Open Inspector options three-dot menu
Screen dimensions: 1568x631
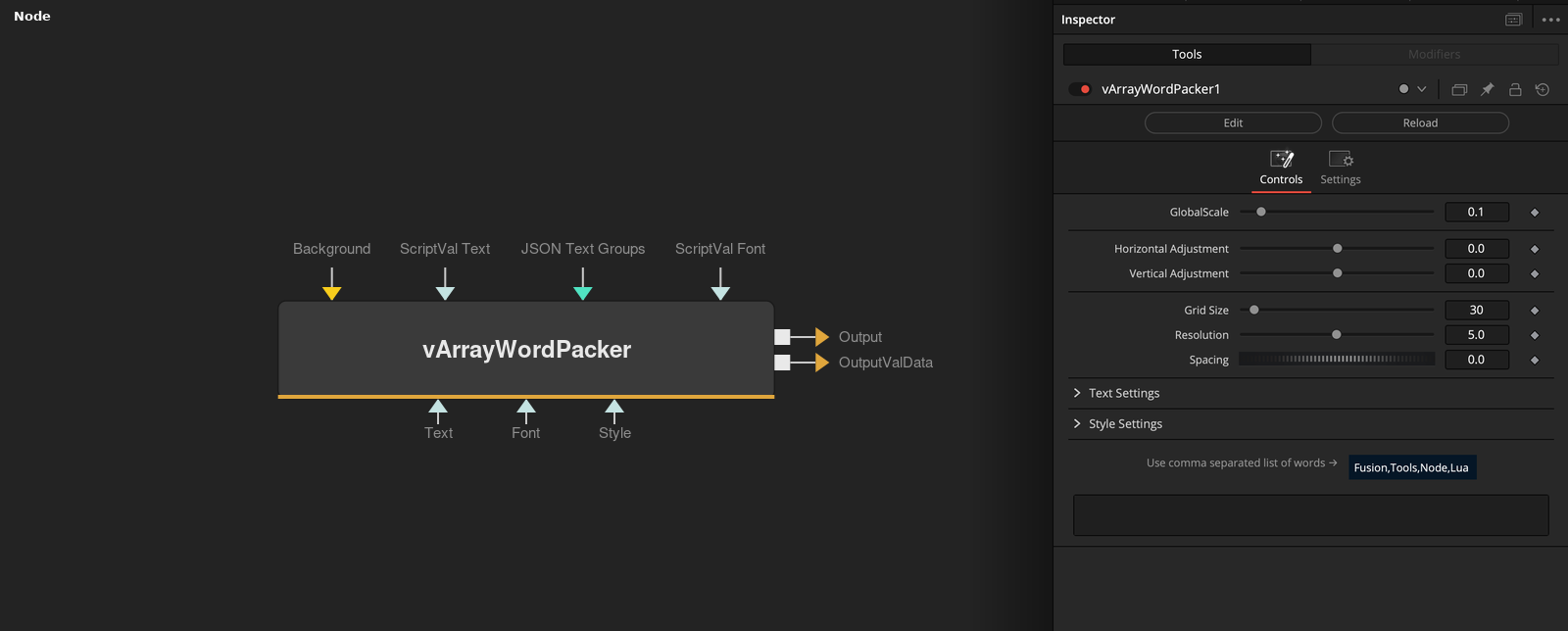coord(1550,20)
